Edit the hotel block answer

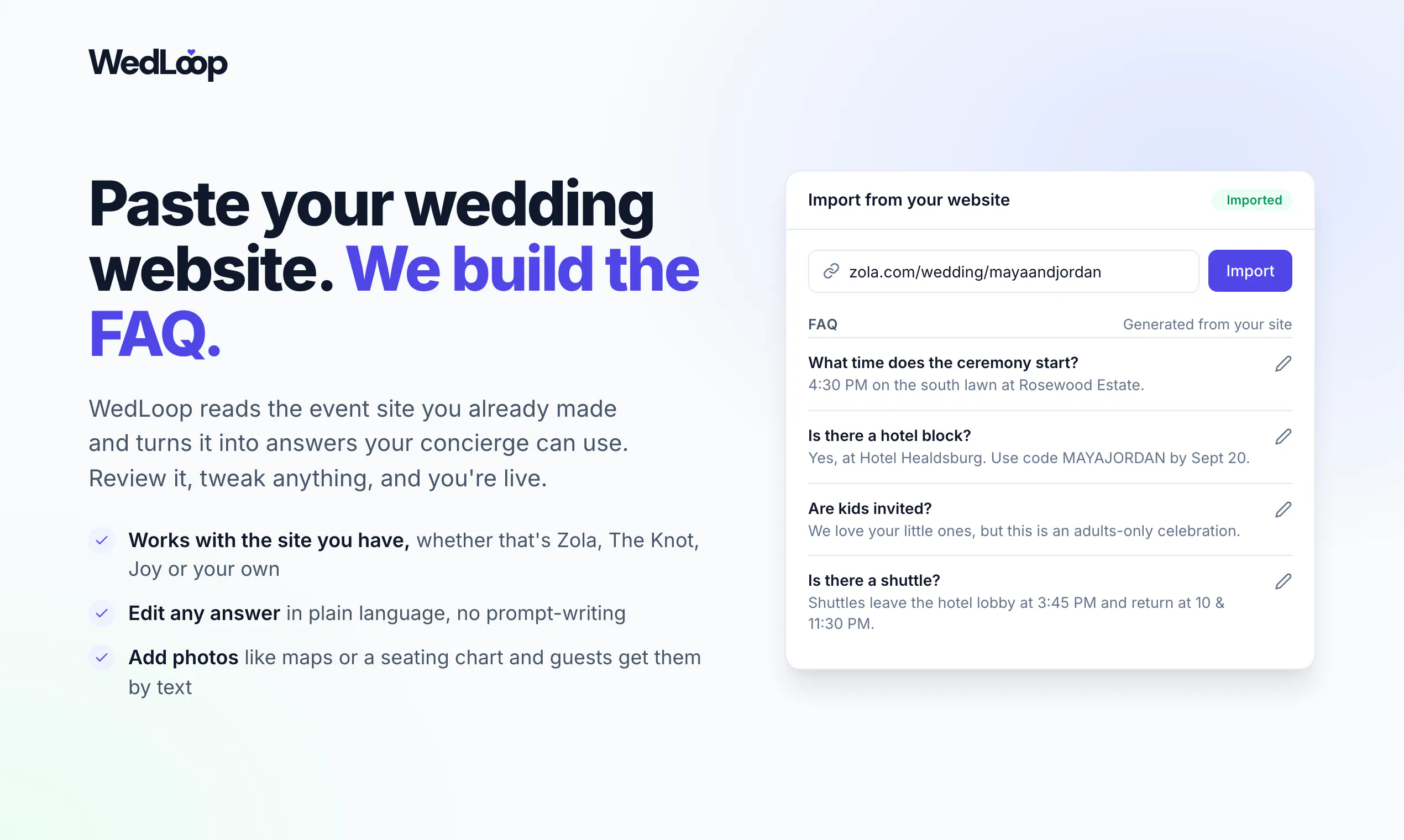tap(1283, 437)
